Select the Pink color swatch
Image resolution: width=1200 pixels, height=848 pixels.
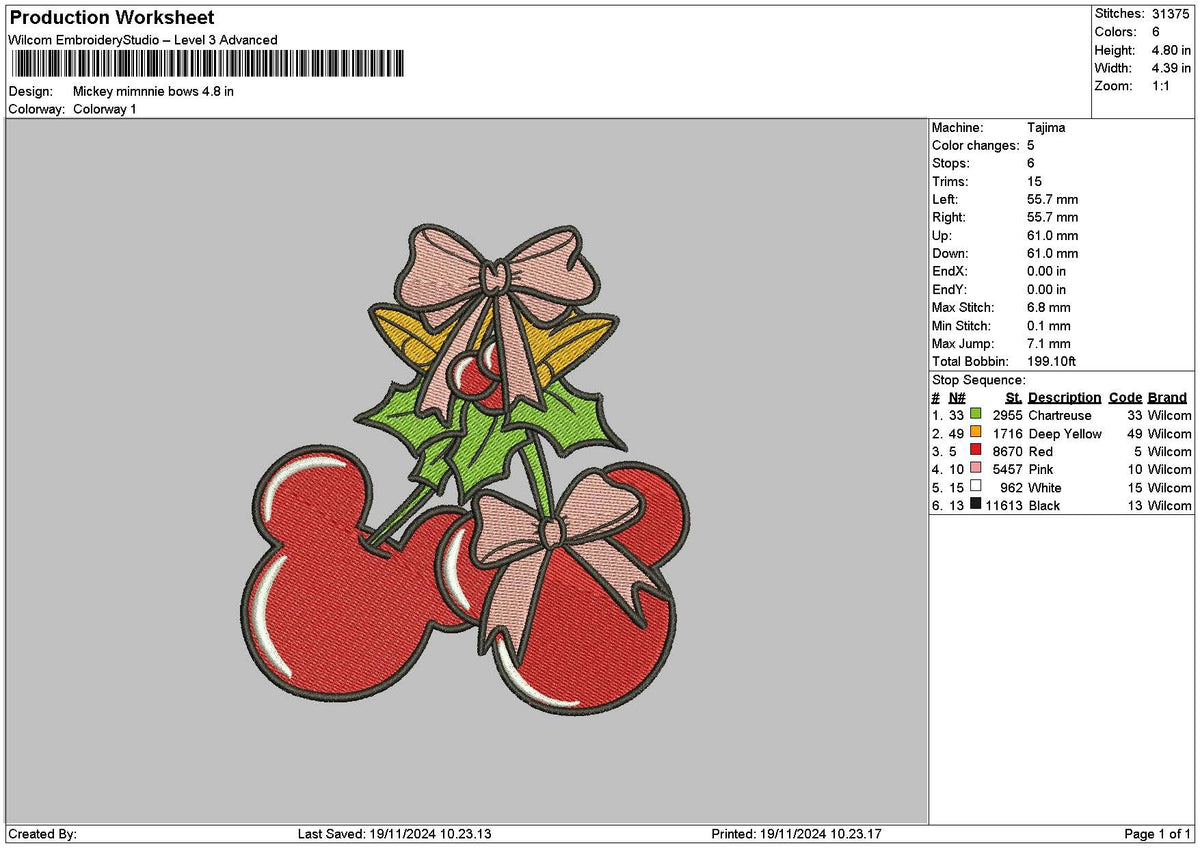point(973,469)
